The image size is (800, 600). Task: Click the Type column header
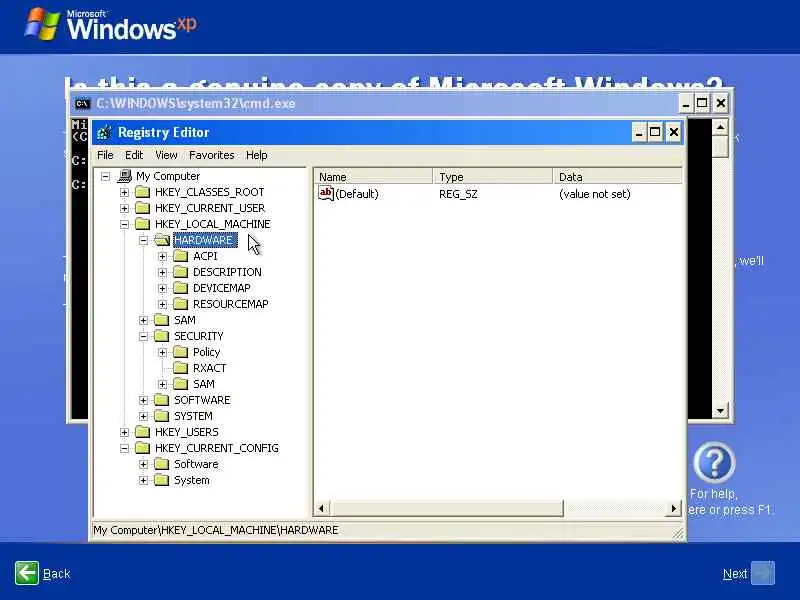point(493,177)
